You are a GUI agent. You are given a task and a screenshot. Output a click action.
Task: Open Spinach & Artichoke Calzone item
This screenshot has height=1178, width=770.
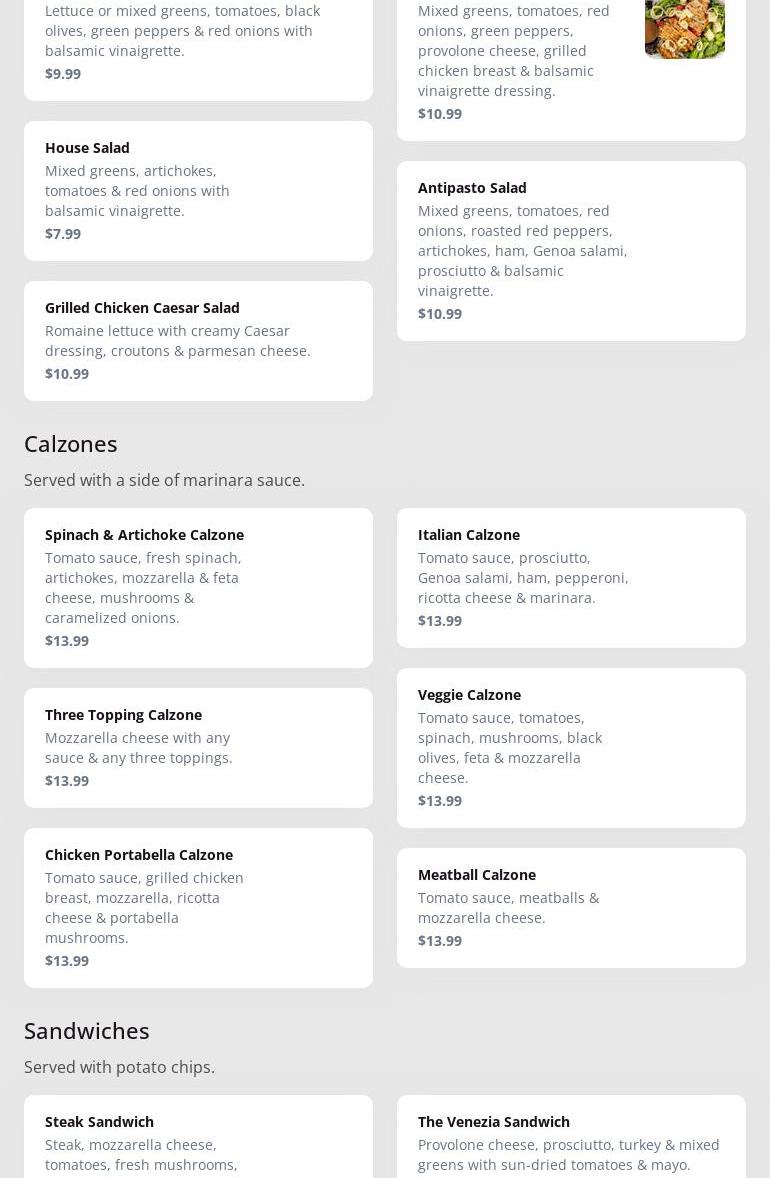tap(198, 587)
